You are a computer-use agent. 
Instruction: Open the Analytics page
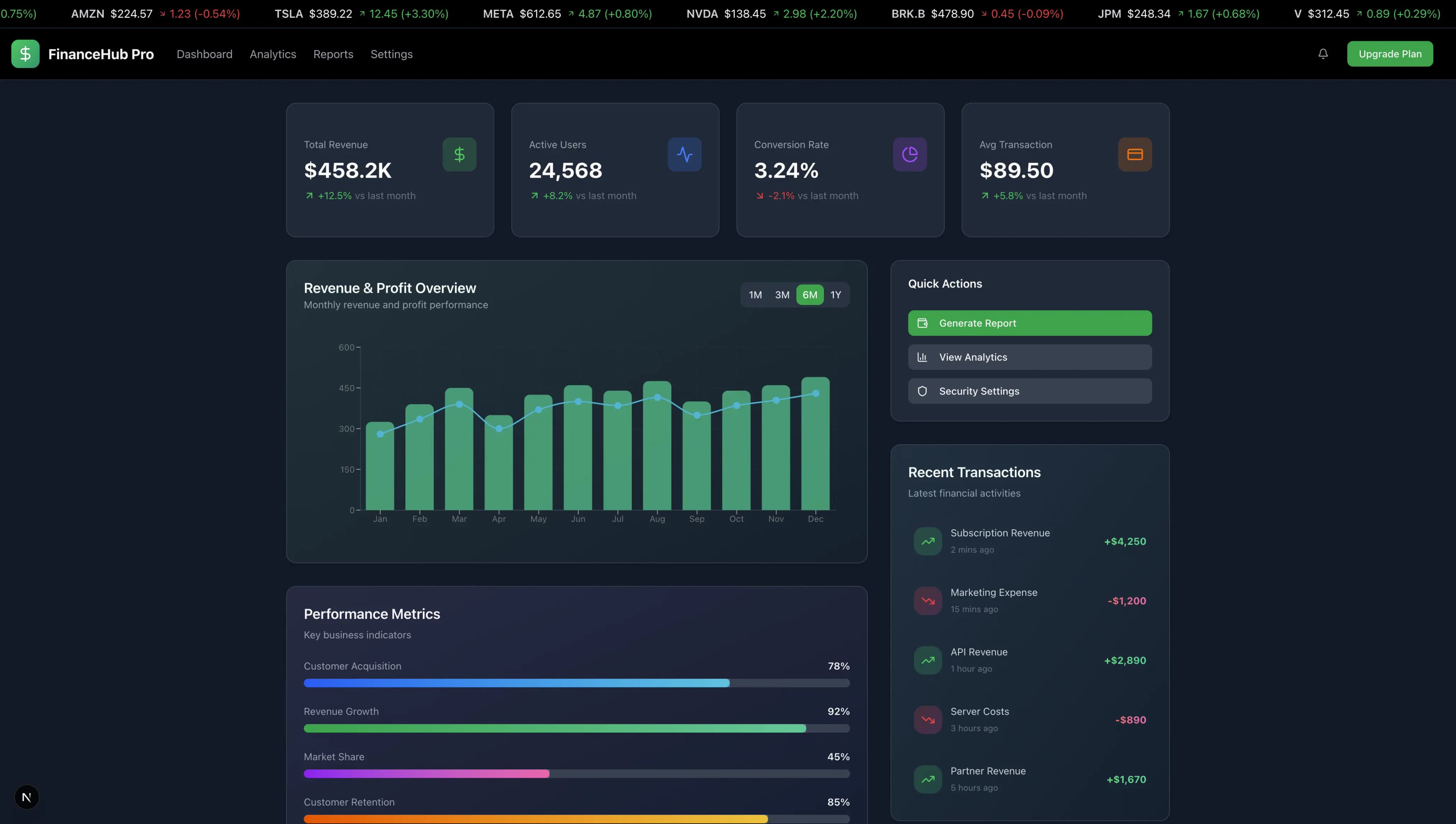point(273,54)
